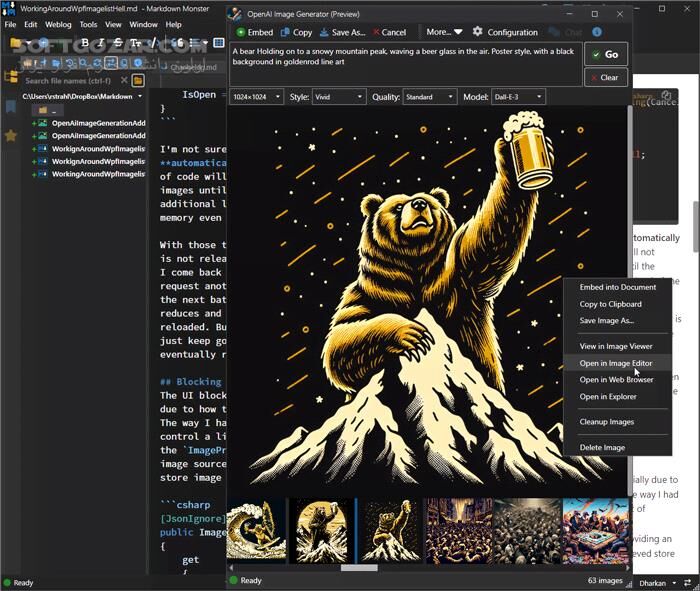Open the More... dropdown menu
Image resolution: width=700 pixels, height=591 pixels.
444,32
